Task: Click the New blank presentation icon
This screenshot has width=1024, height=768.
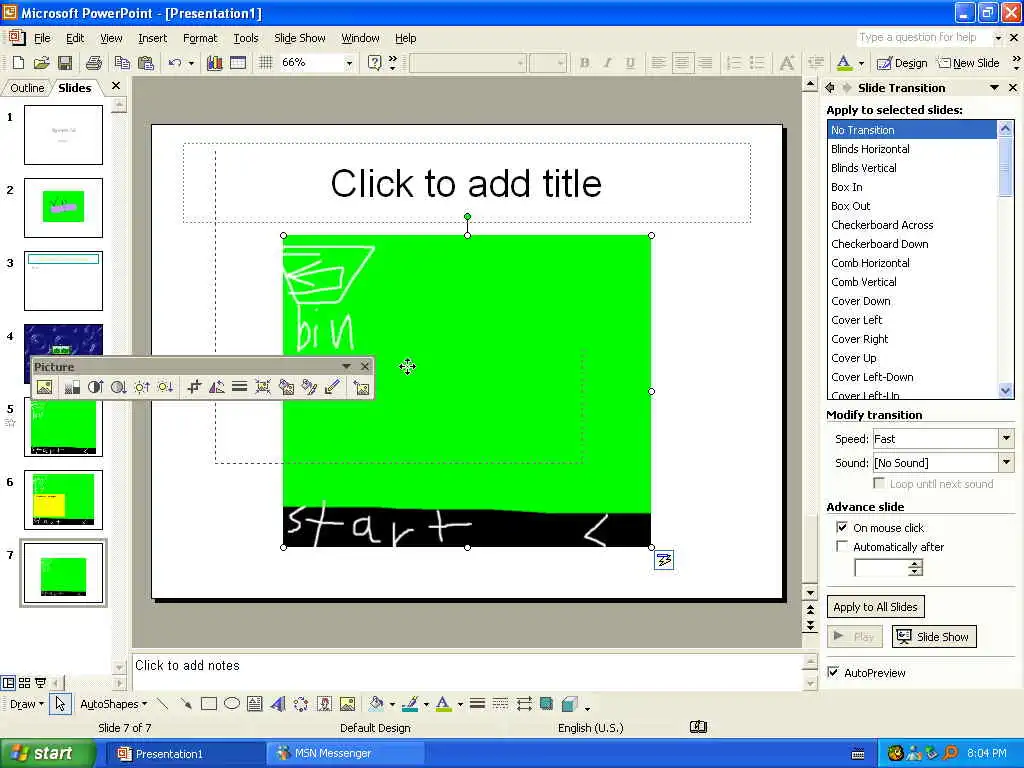Action: (18, 63)
